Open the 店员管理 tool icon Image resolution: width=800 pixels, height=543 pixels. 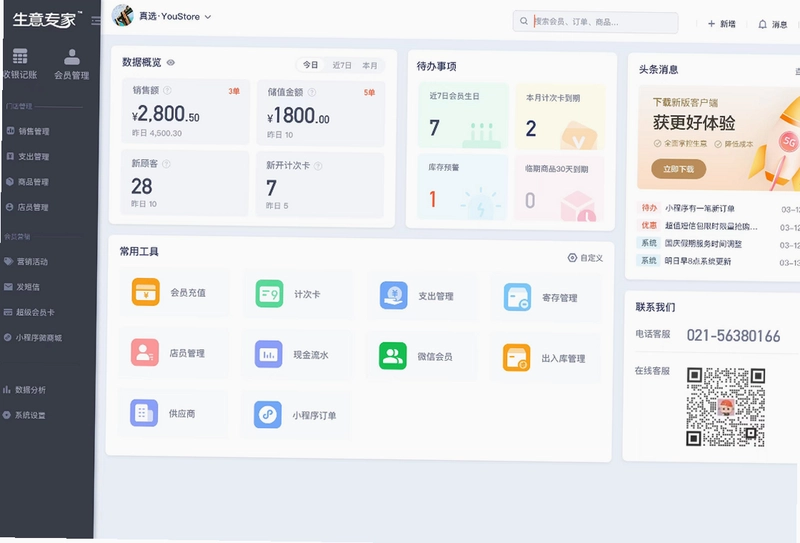click(x=145, y=352)
